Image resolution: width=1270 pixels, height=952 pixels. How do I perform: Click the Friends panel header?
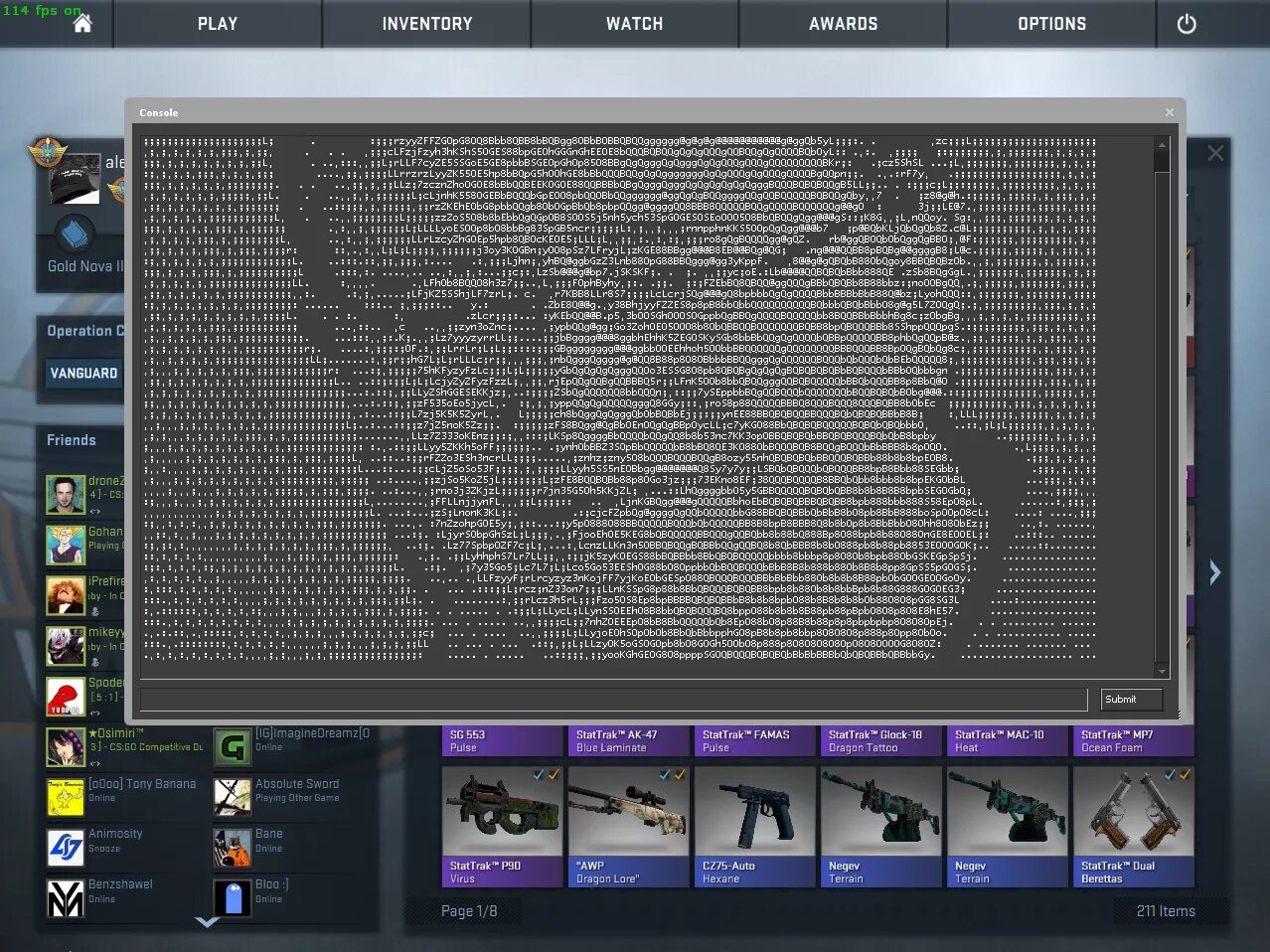[x=72, y=440]
